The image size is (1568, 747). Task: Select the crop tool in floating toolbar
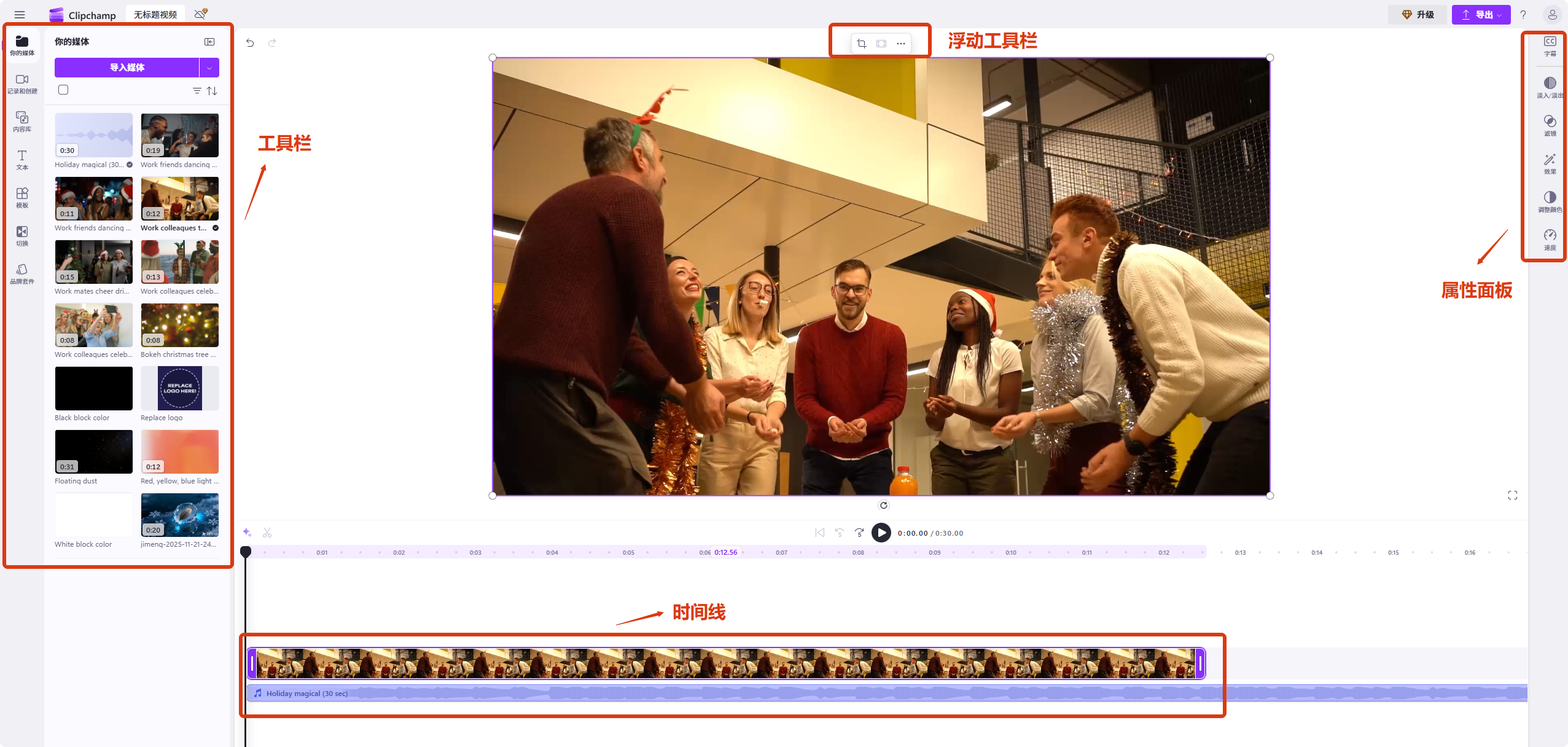(x=862, y=44)
